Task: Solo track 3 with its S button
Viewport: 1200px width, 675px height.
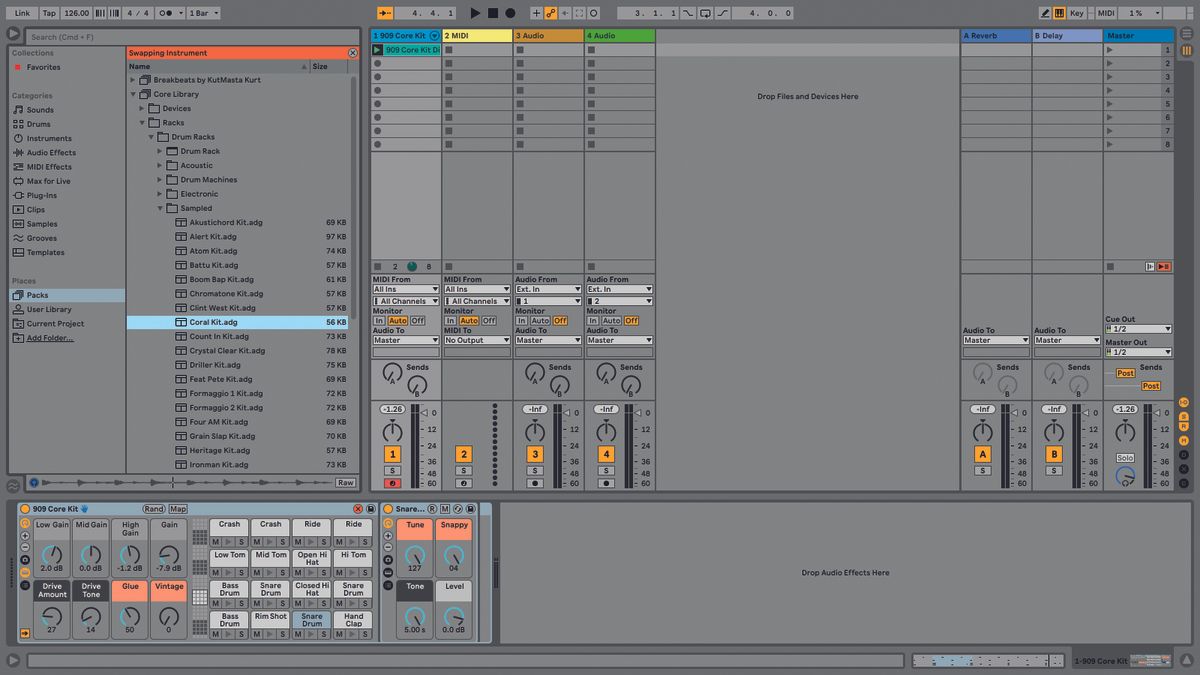Action: [534, 468]
